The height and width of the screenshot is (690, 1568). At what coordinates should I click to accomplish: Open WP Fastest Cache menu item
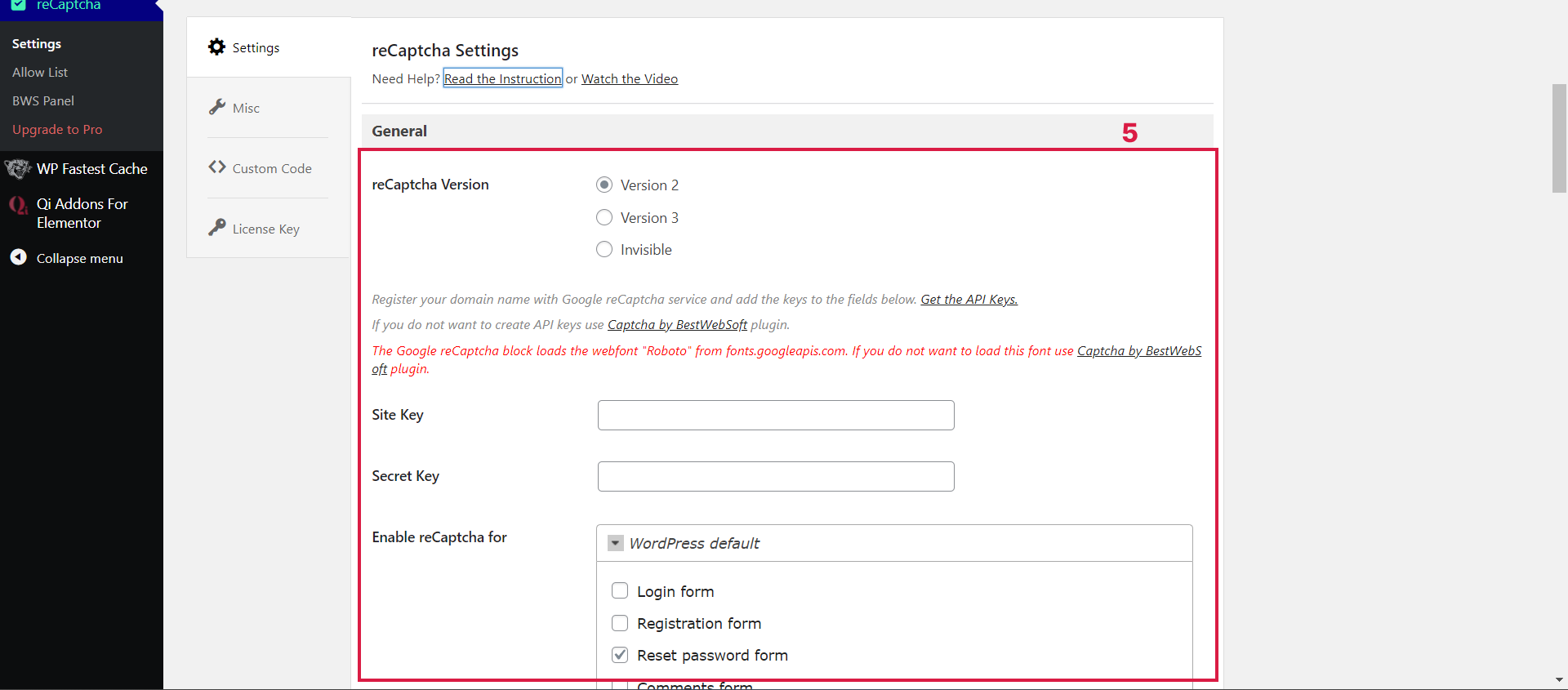click(92, 169)
